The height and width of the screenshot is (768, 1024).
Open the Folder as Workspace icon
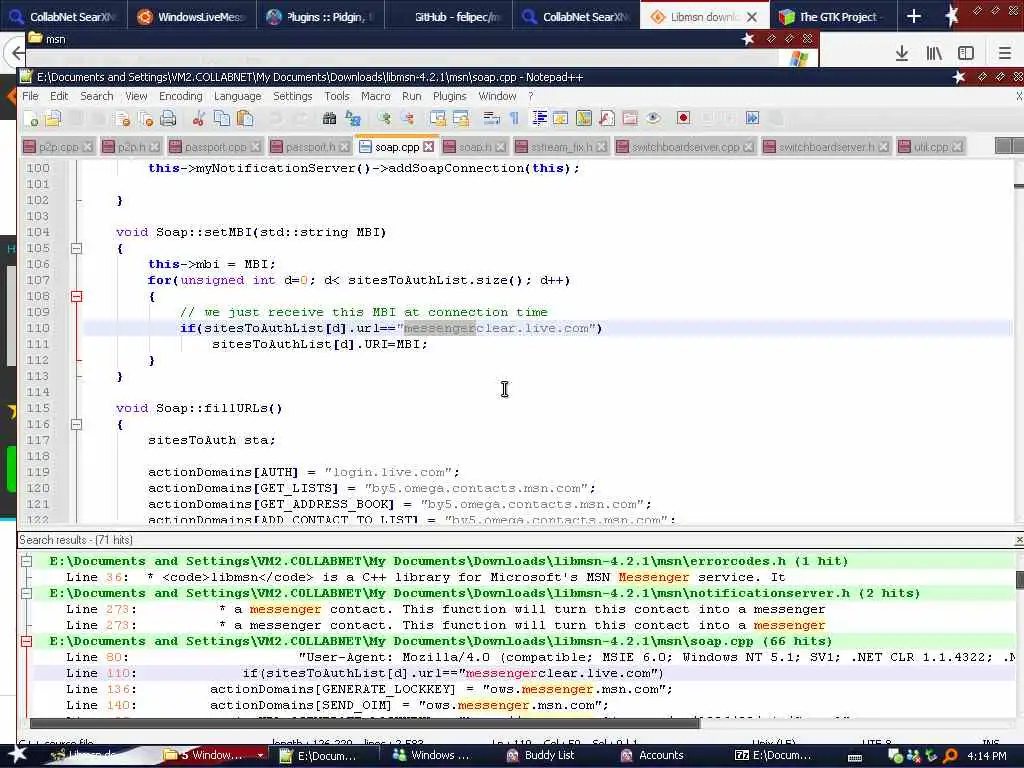(630, 118)
